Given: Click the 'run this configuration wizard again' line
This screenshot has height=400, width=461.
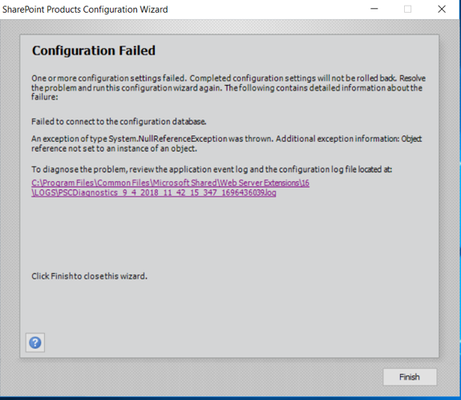Looking at the screenshot, I should (227, 88).
